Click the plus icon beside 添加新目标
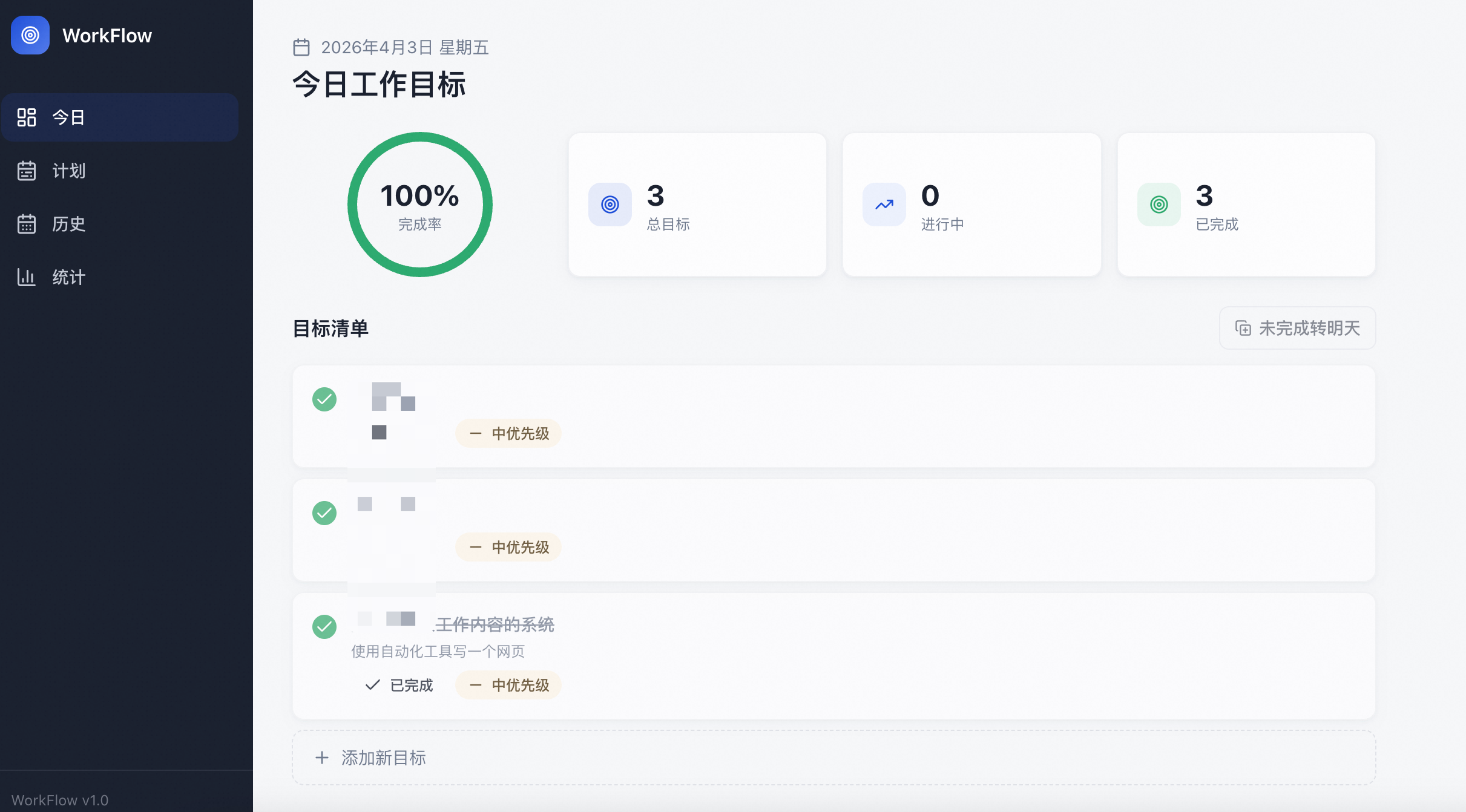1466x812 pixels. point(322,758)
